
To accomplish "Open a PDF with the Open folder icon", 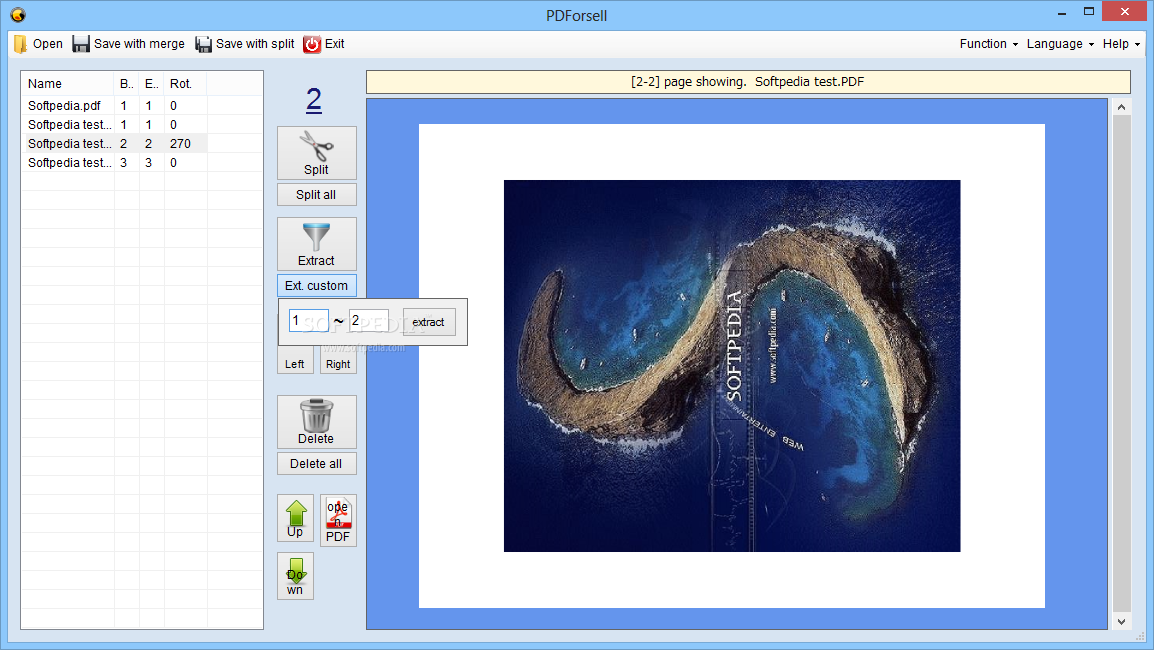I will pos(21,44).
